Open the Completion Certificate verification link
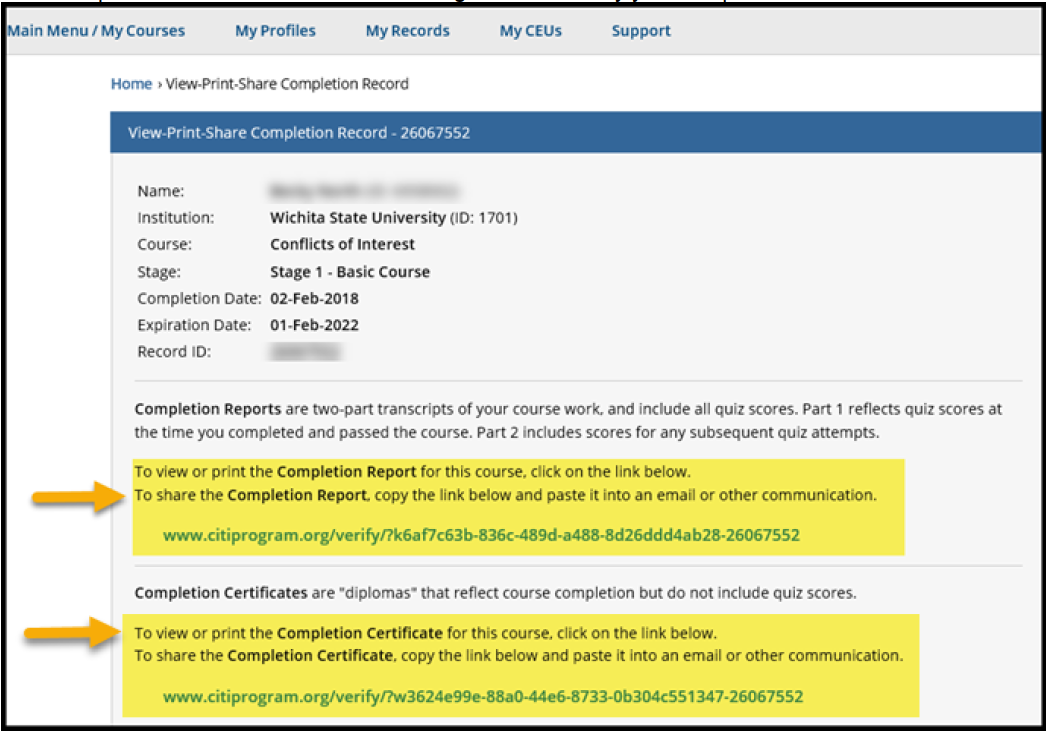The width and height of the screenshot is (1046, 734). (483, 697)
